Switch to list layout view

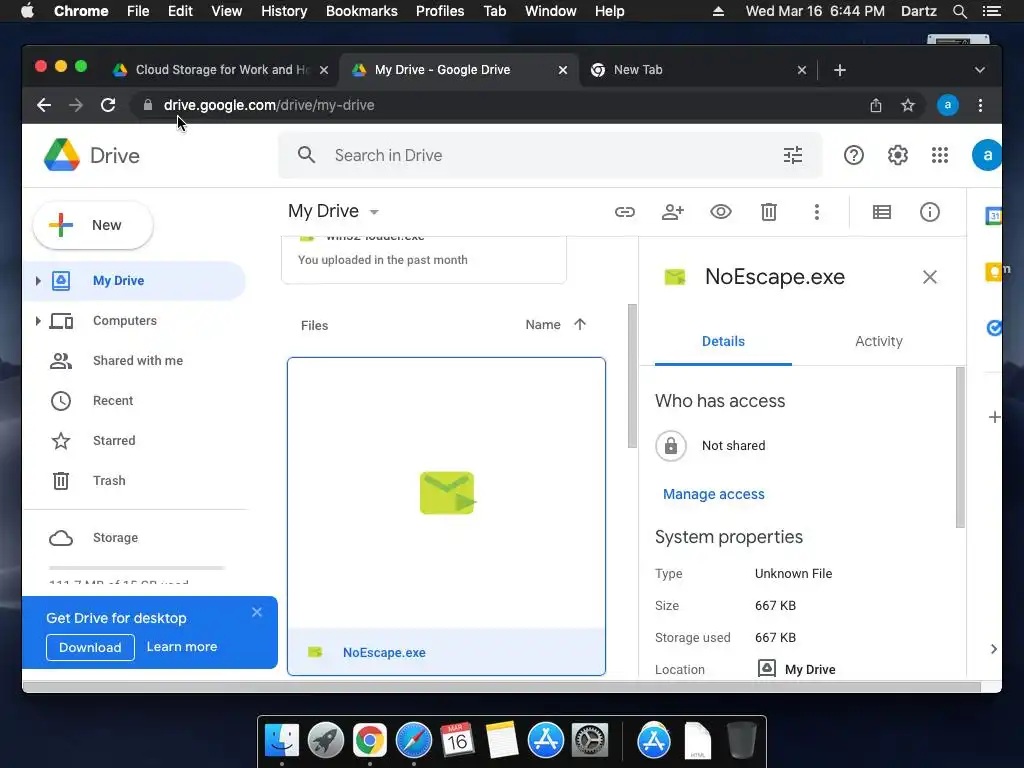[882, 212]
